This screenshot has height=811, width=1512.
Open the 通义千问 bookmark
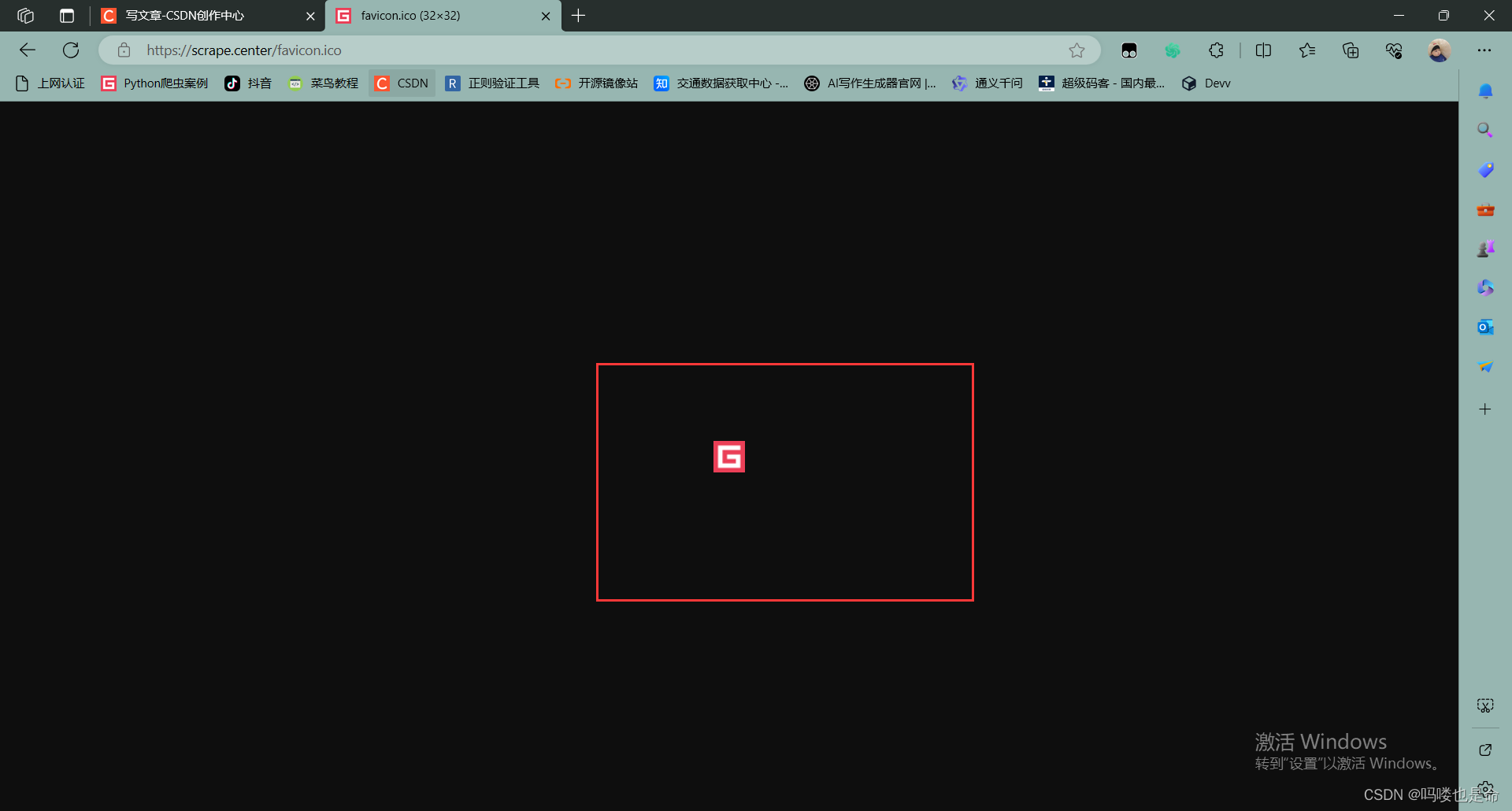(988, 83)
